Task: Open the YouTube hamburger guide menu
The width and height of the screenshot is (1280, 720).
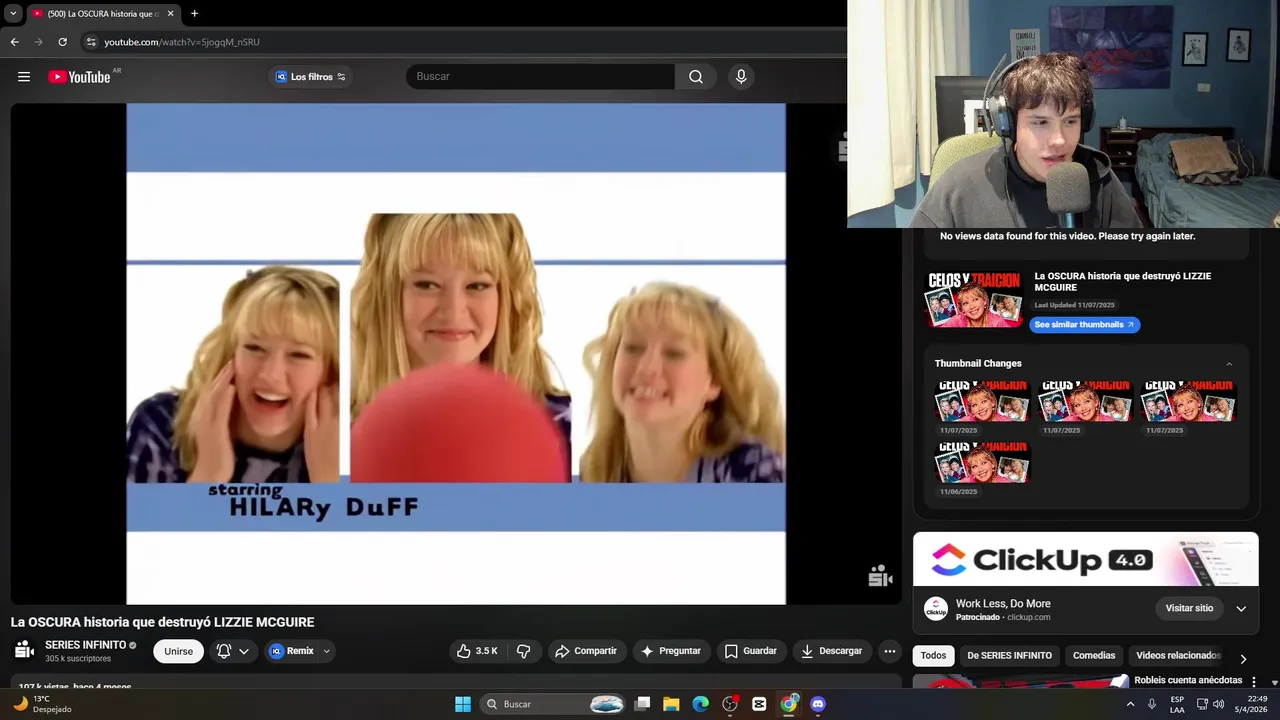Action: (24, 77)
